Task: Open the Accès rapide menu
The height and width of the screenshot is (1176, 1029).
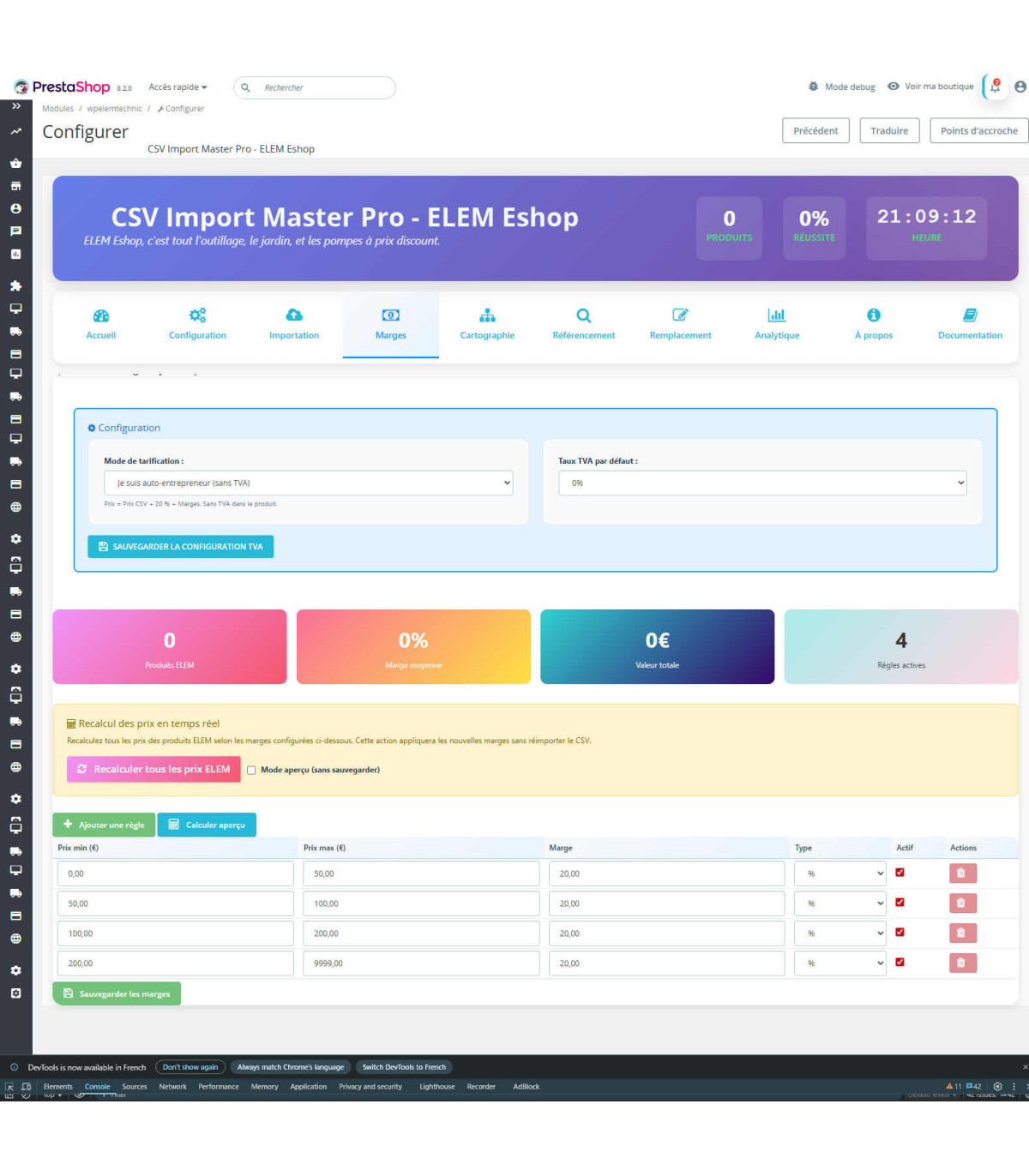Action: pos(178,87)
